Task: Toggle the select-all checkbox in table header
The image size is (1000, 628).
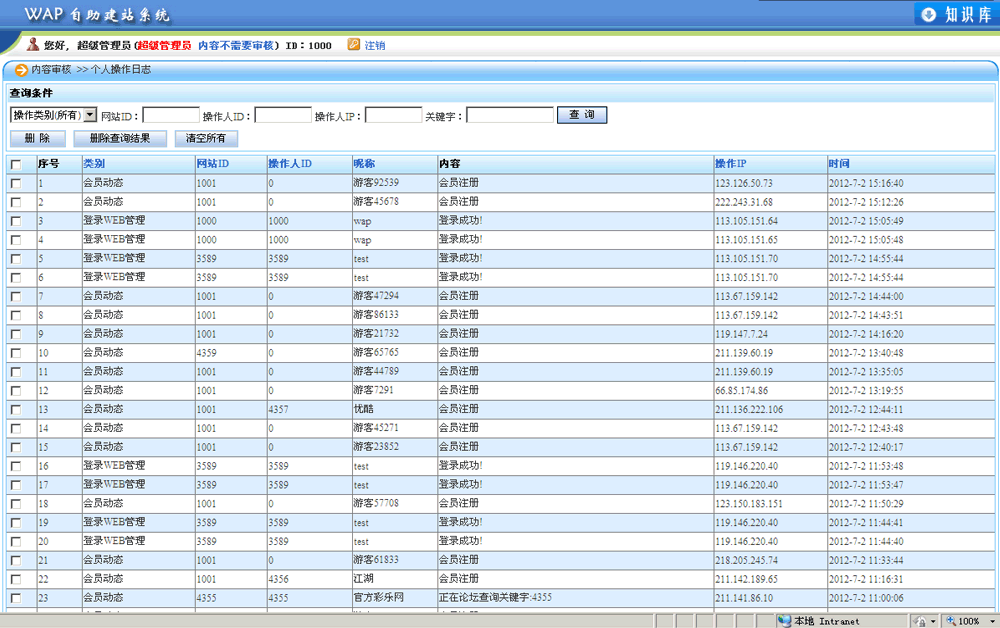Action: click(16, 164)
